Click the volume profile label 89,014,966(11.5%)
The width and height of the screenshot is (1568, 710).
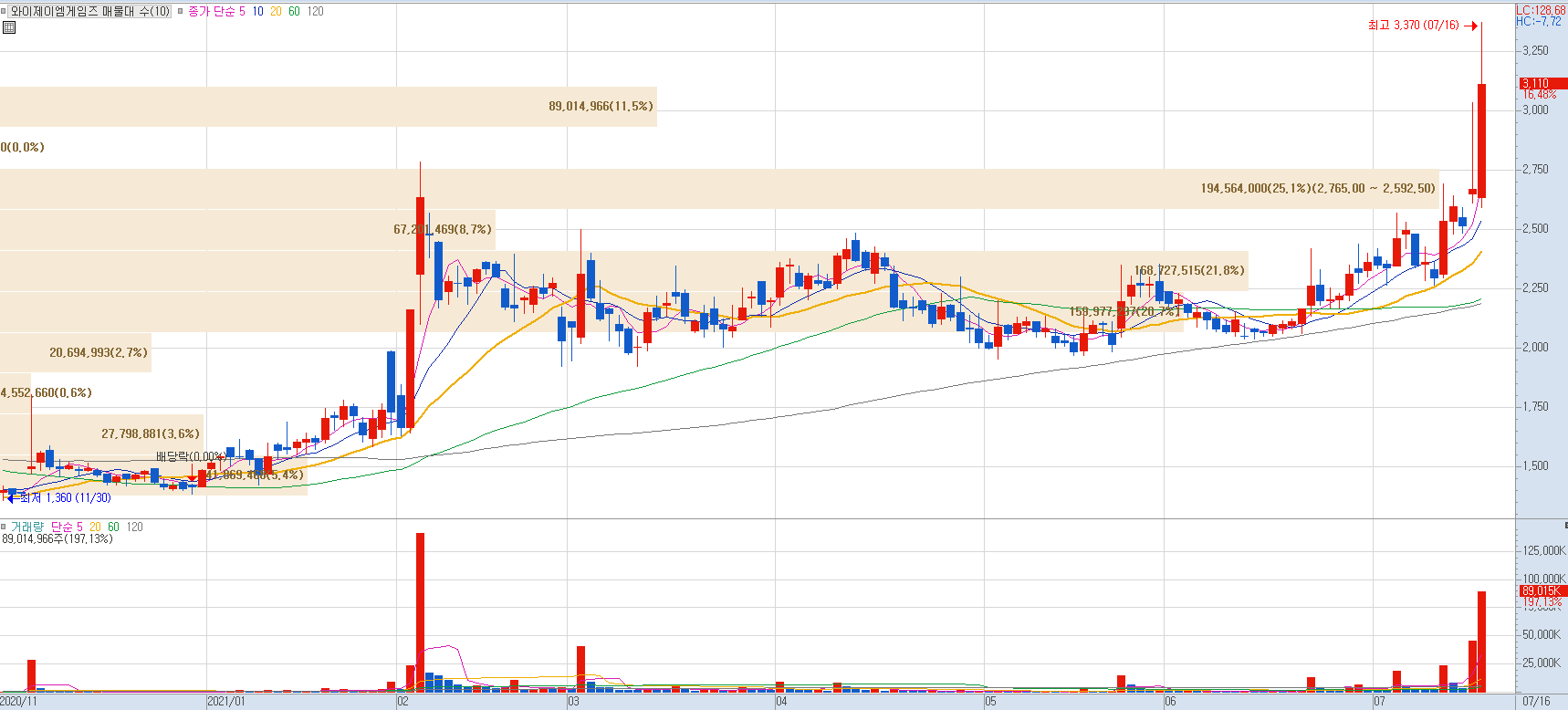pyautogui.click(x=601, y=107)
